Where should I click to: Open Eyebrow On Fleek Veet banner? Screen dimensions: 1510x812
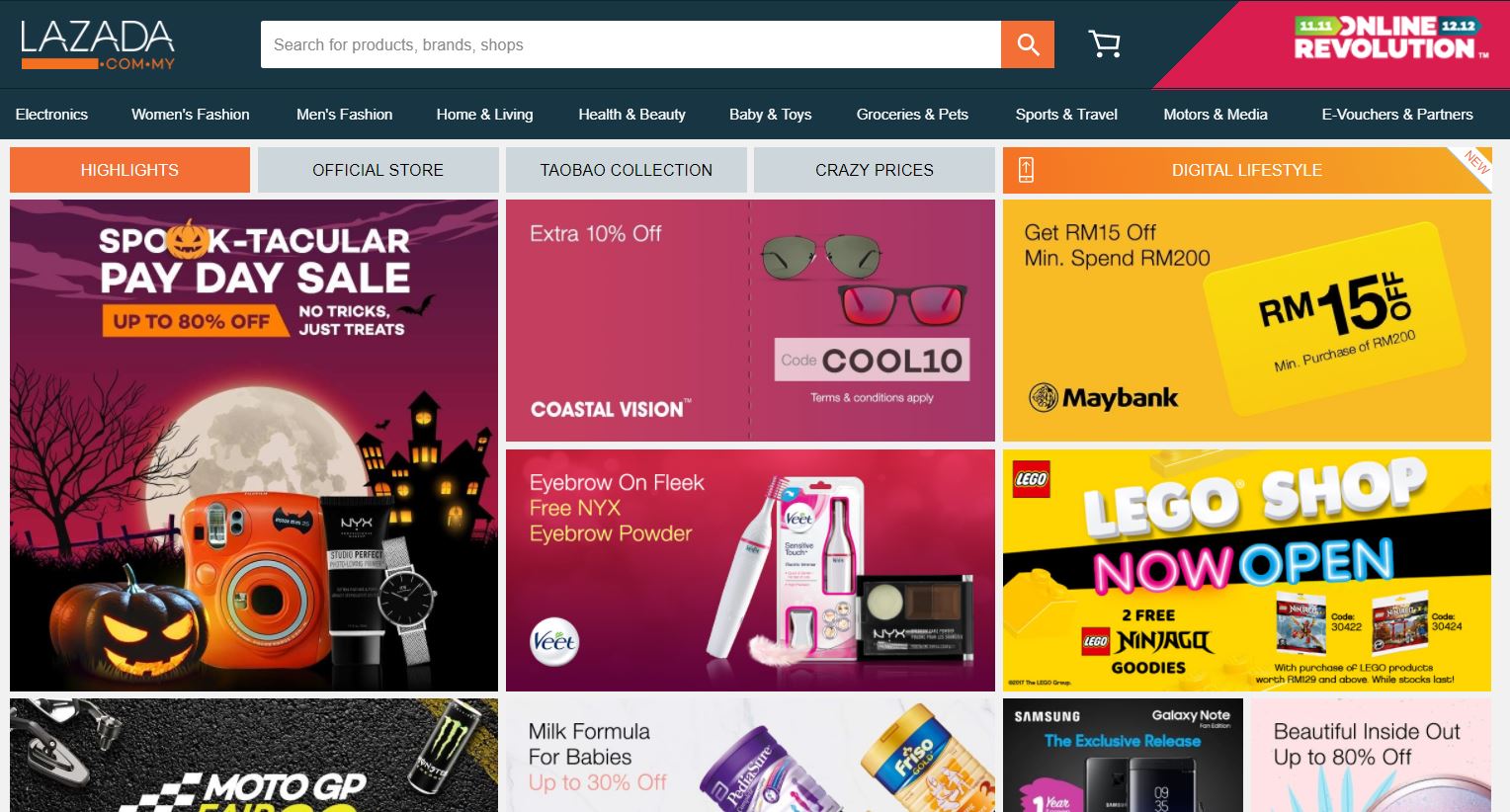point(750,570)
